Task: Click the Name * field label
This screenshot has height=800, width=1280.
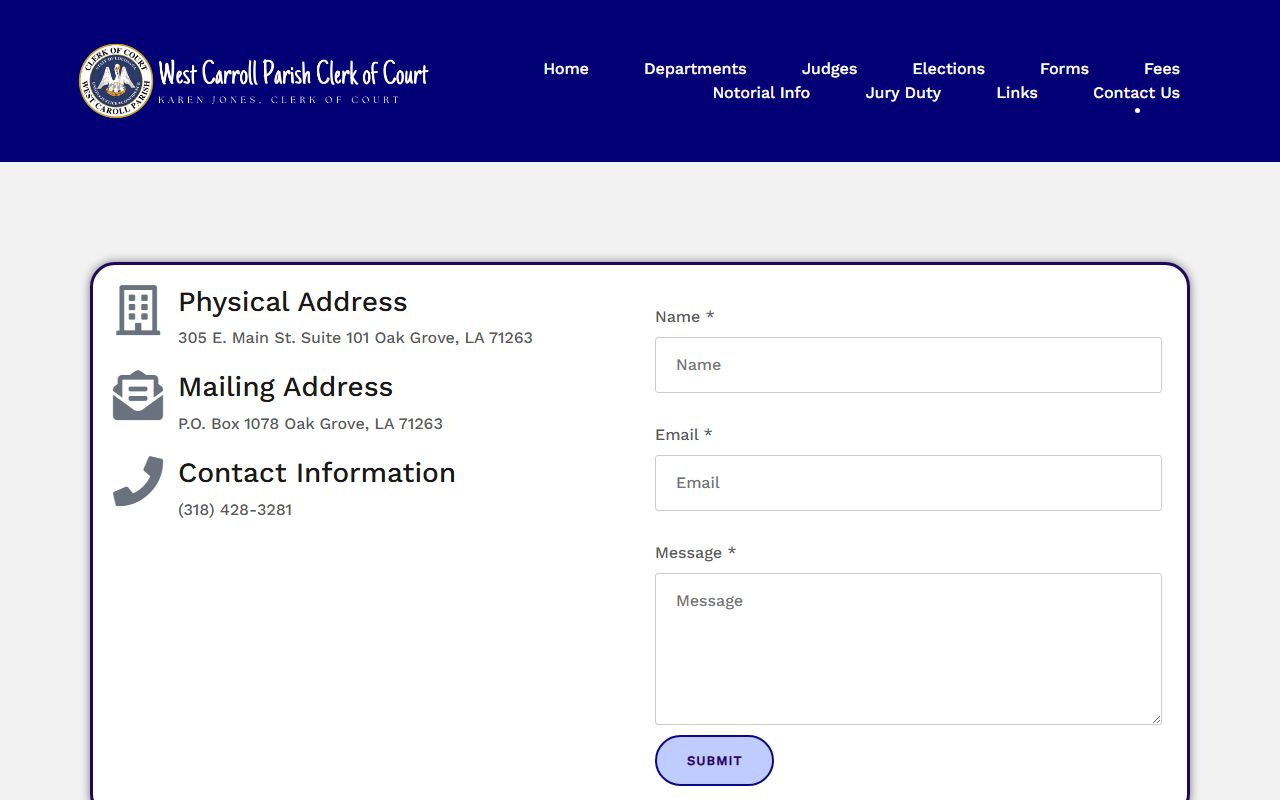Action: (x=685, y=317)
